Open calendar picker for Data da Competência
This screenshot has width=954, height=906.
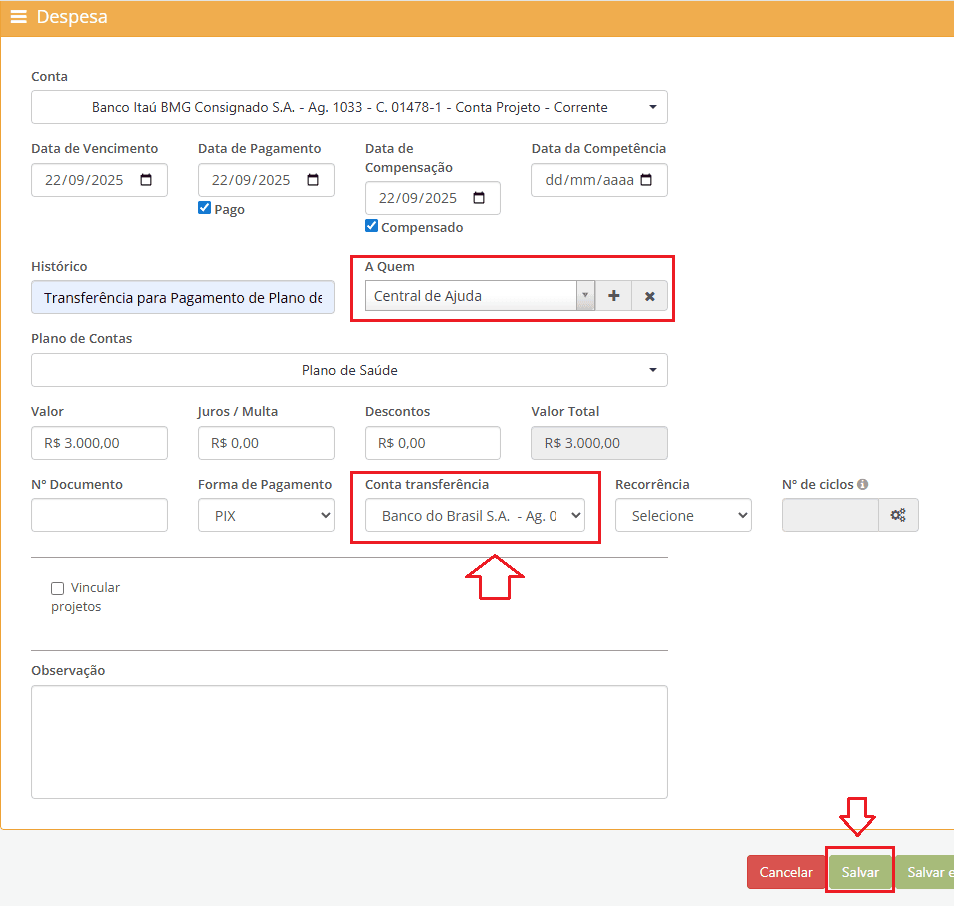click(646, 180)
